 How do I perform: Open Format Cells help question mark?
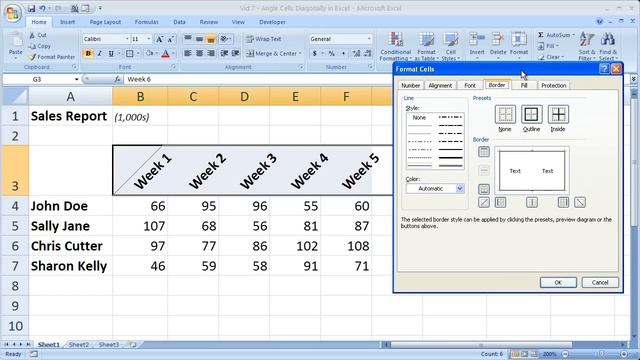(604, 69)
